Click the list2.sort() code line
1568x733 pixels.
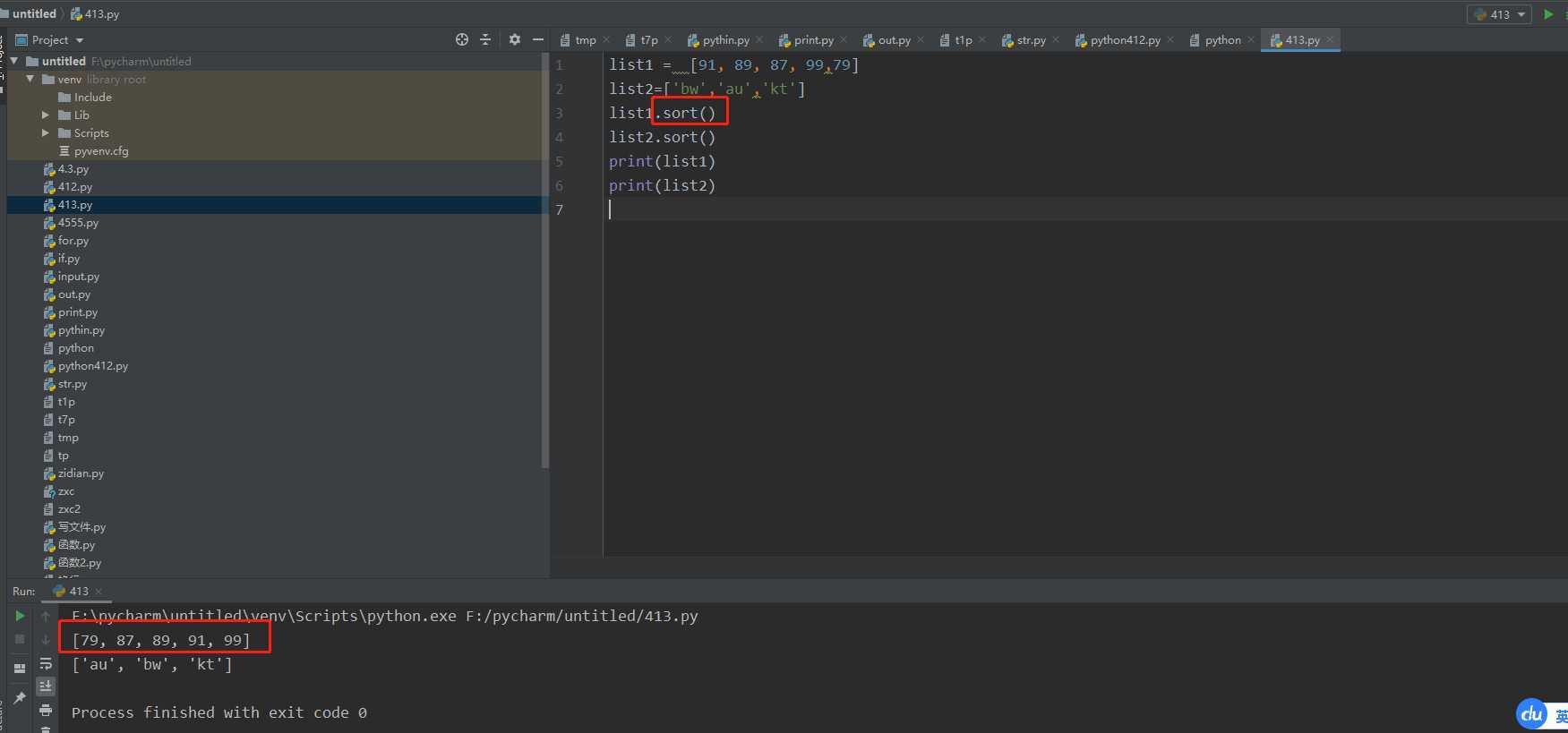pos(662,137)
